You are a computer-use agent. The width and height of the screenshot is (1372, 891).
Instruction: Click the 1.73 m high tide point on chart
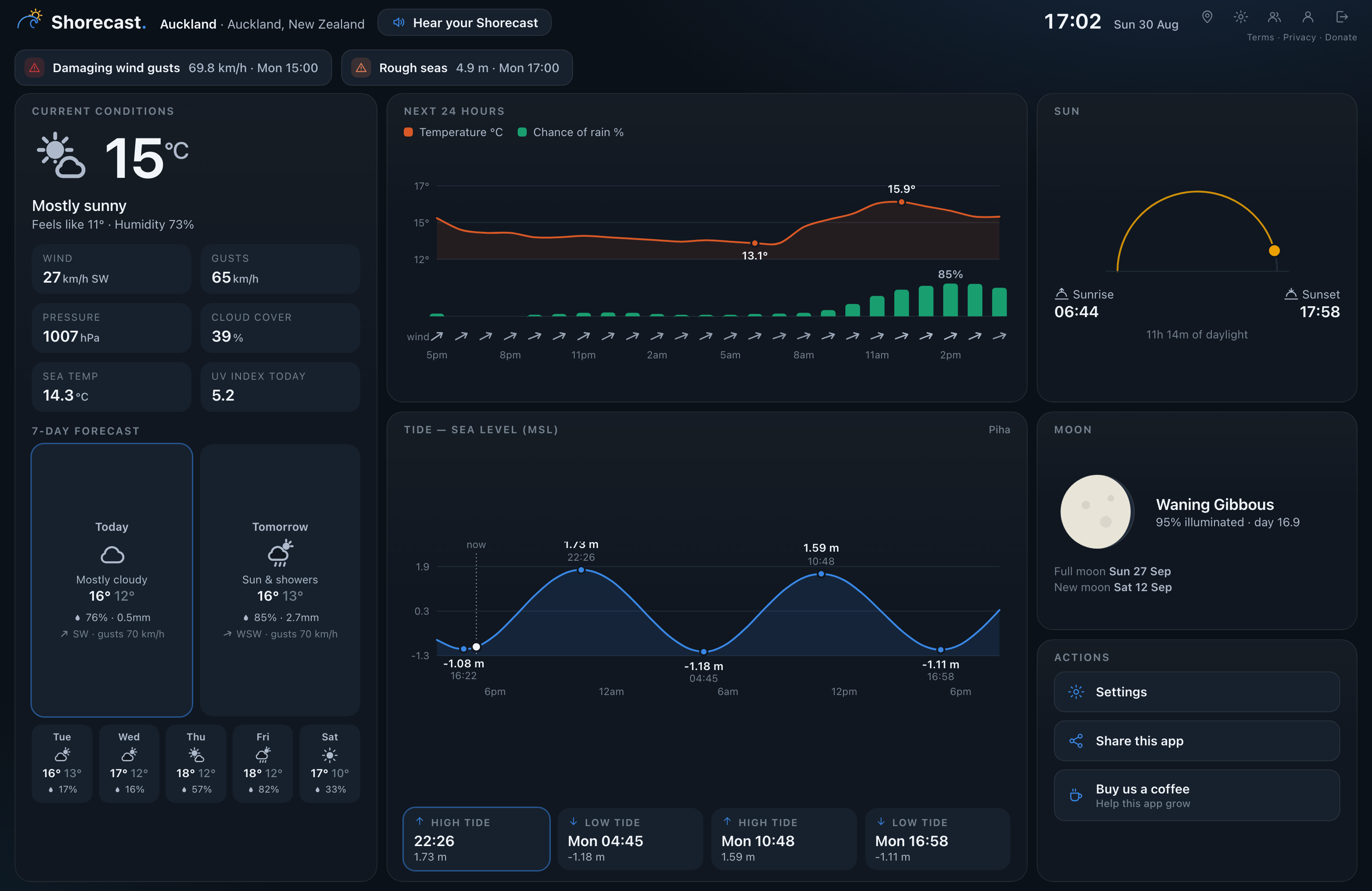coord(581,570)
